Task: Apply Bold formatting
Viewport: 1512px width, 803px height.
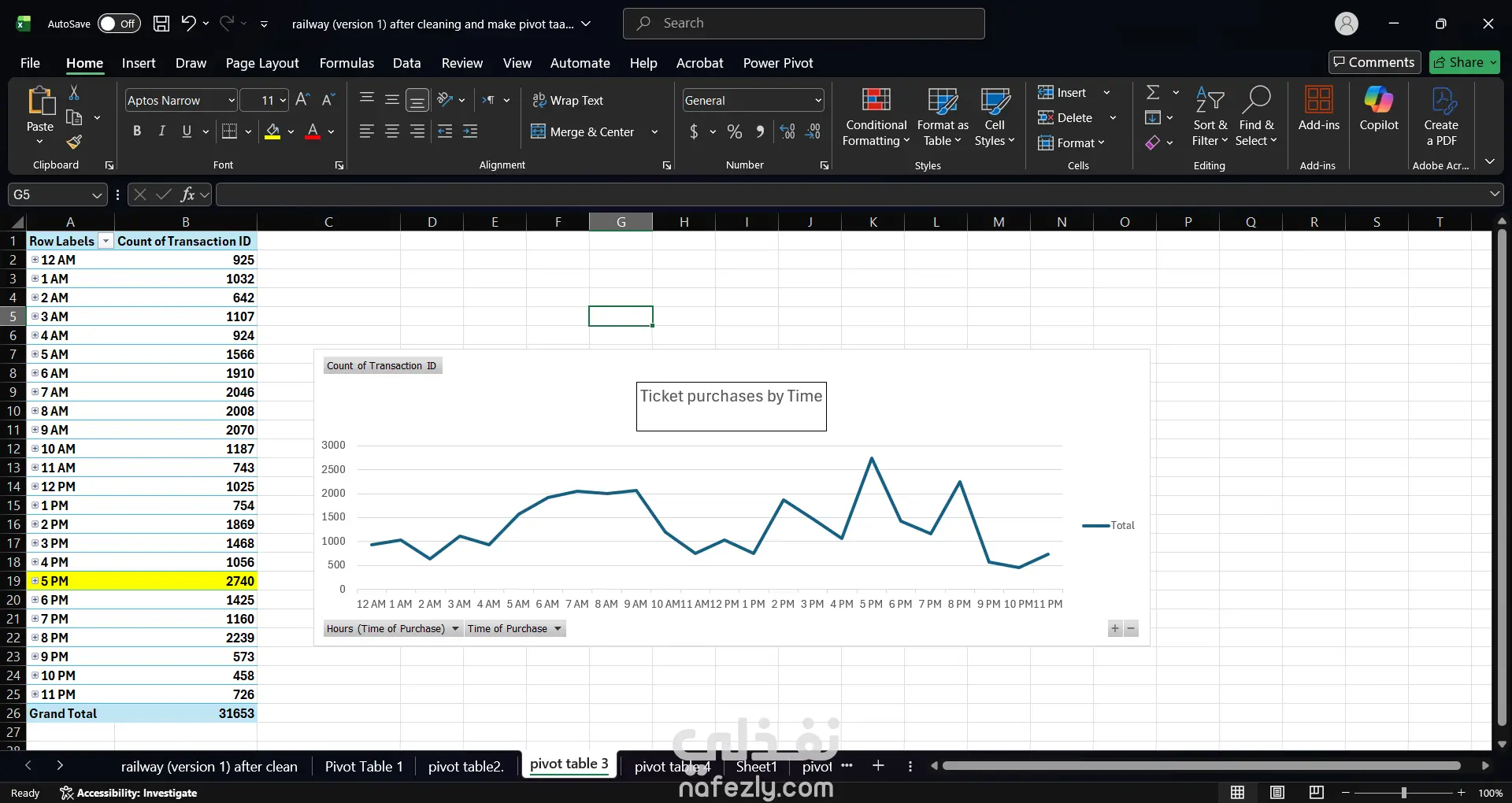Action: (137, 131)
